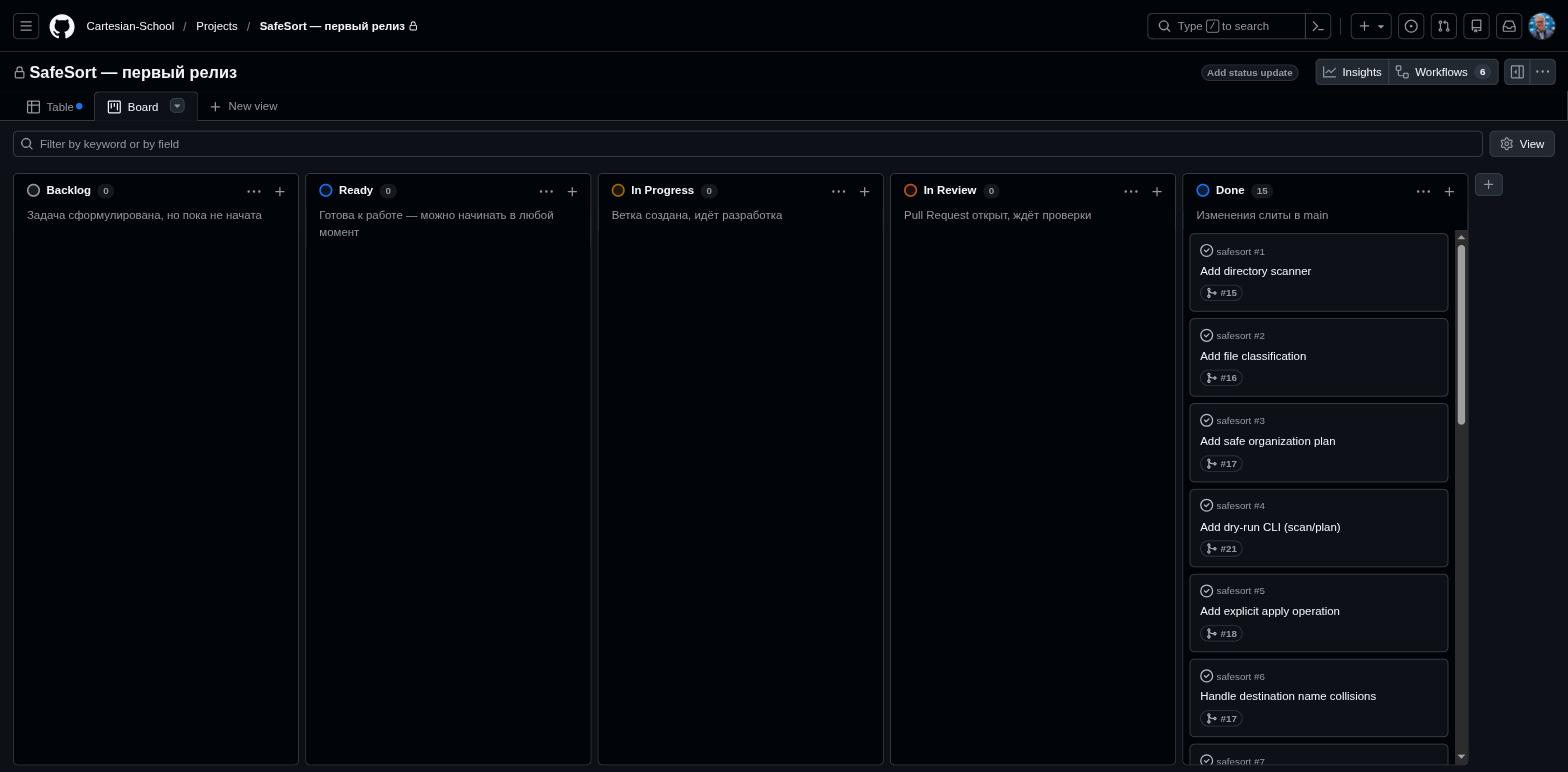Open the In Progress column actions menu

point(838,191)
